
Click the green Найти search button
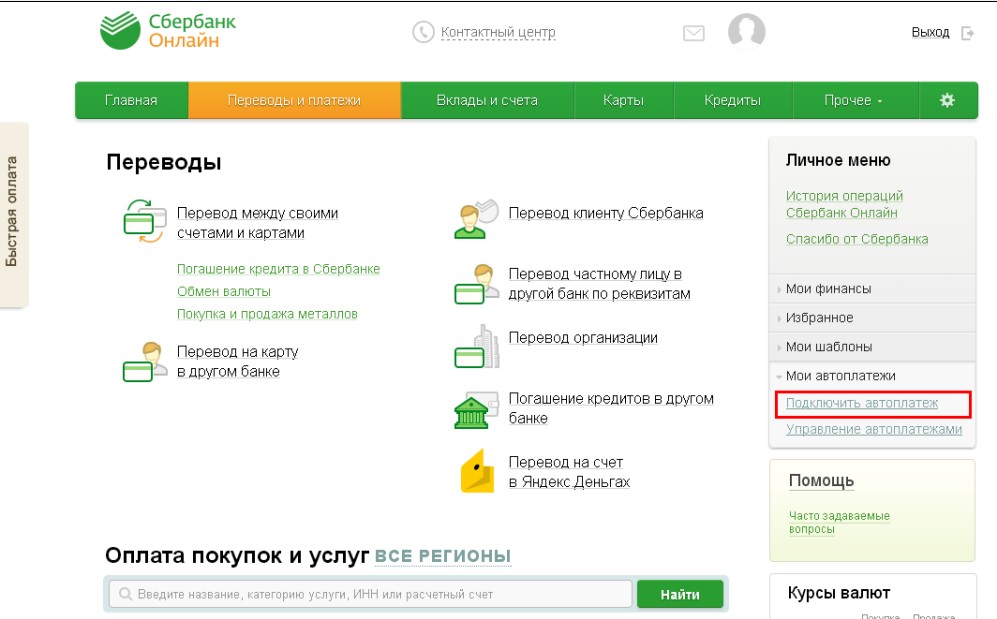(x=680, y=595)
